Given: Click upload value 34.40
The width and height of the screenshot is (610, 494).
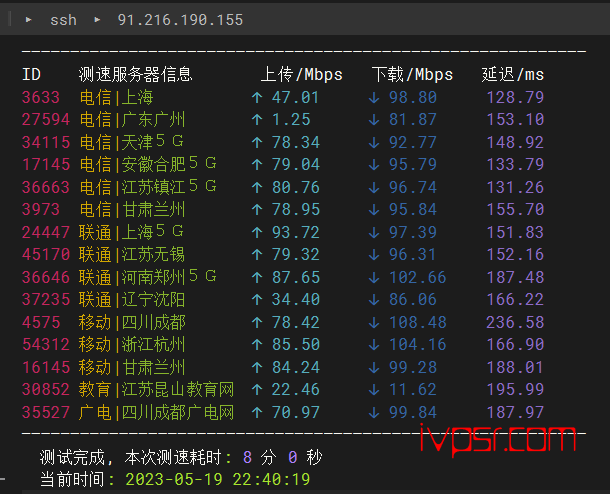Looking at the screenshot, I should tap(295, 300).
